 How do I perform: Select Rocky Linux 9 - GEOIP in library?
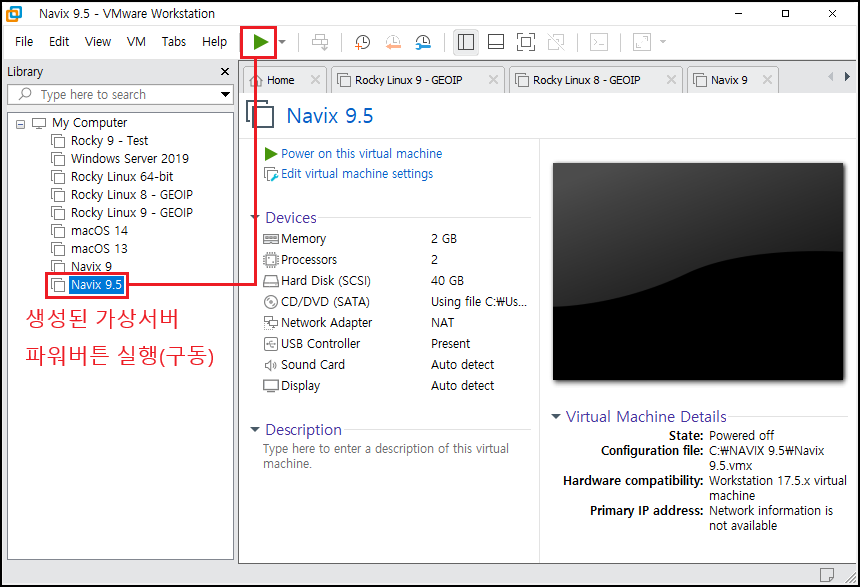132,213
